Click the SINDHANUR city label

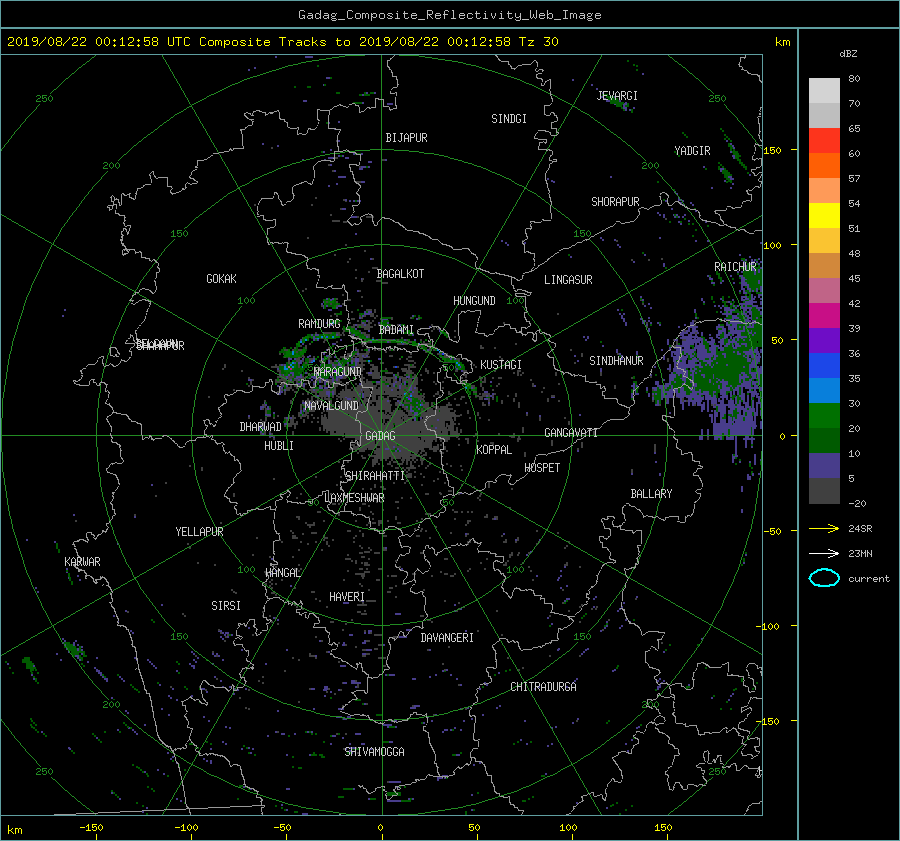click(616, 361)
